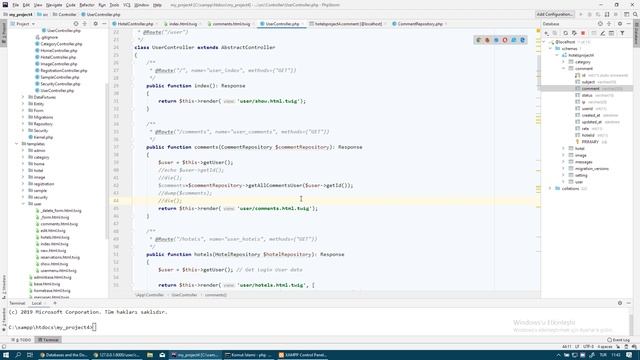
Task: Hide the Database panel with minimize icon
Action: [x=629, y=24]
